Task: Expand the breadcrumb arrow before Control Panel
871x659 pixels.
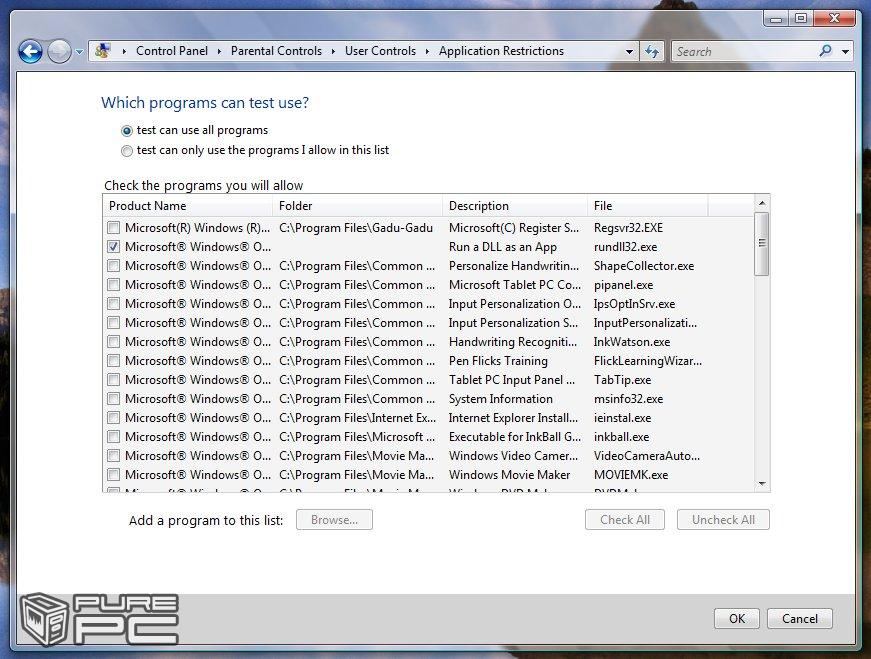Action: pyautogui.click(x=124, y=51)
